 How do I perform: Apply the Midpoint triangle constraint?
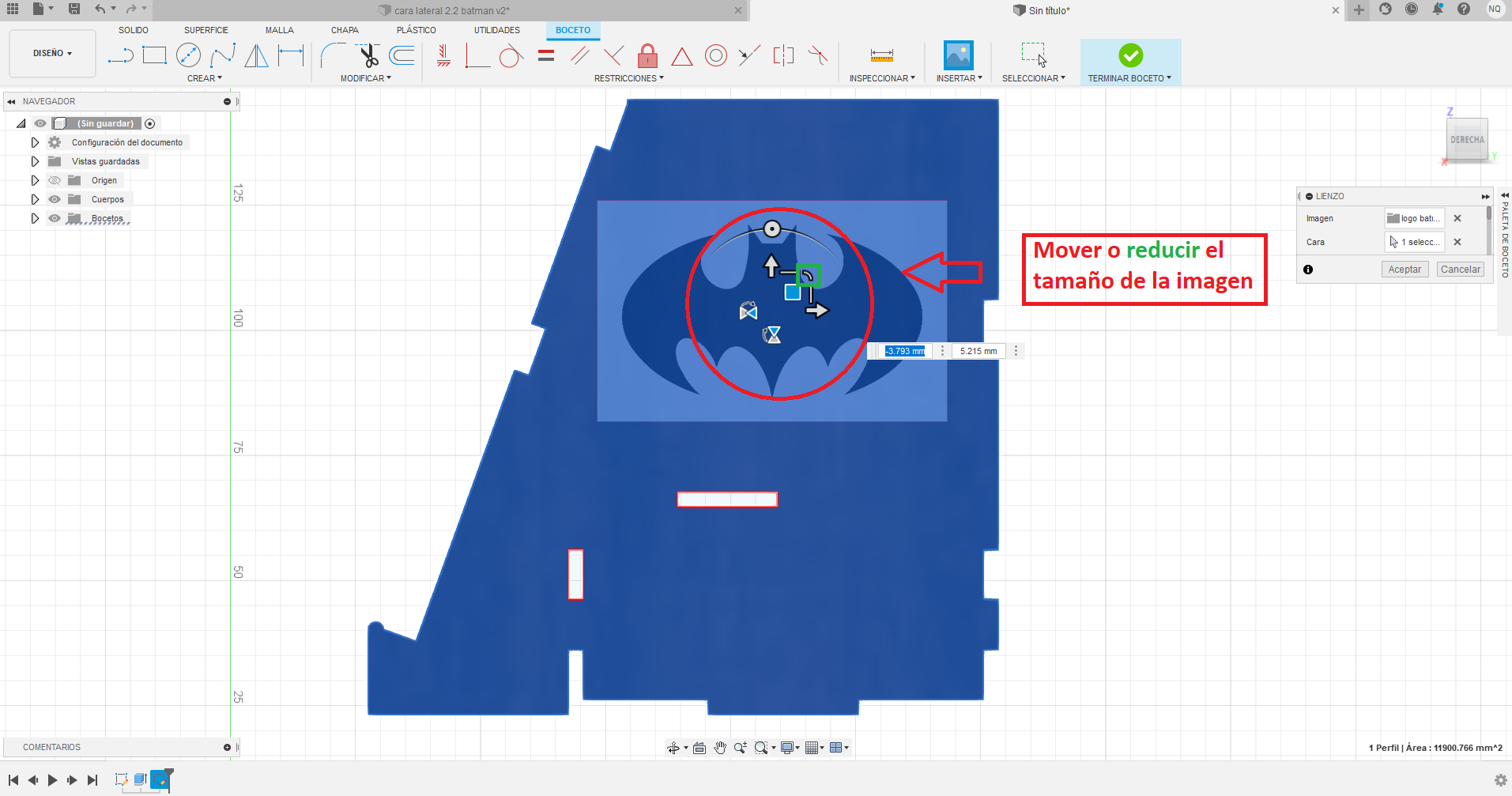click(681, 56)
